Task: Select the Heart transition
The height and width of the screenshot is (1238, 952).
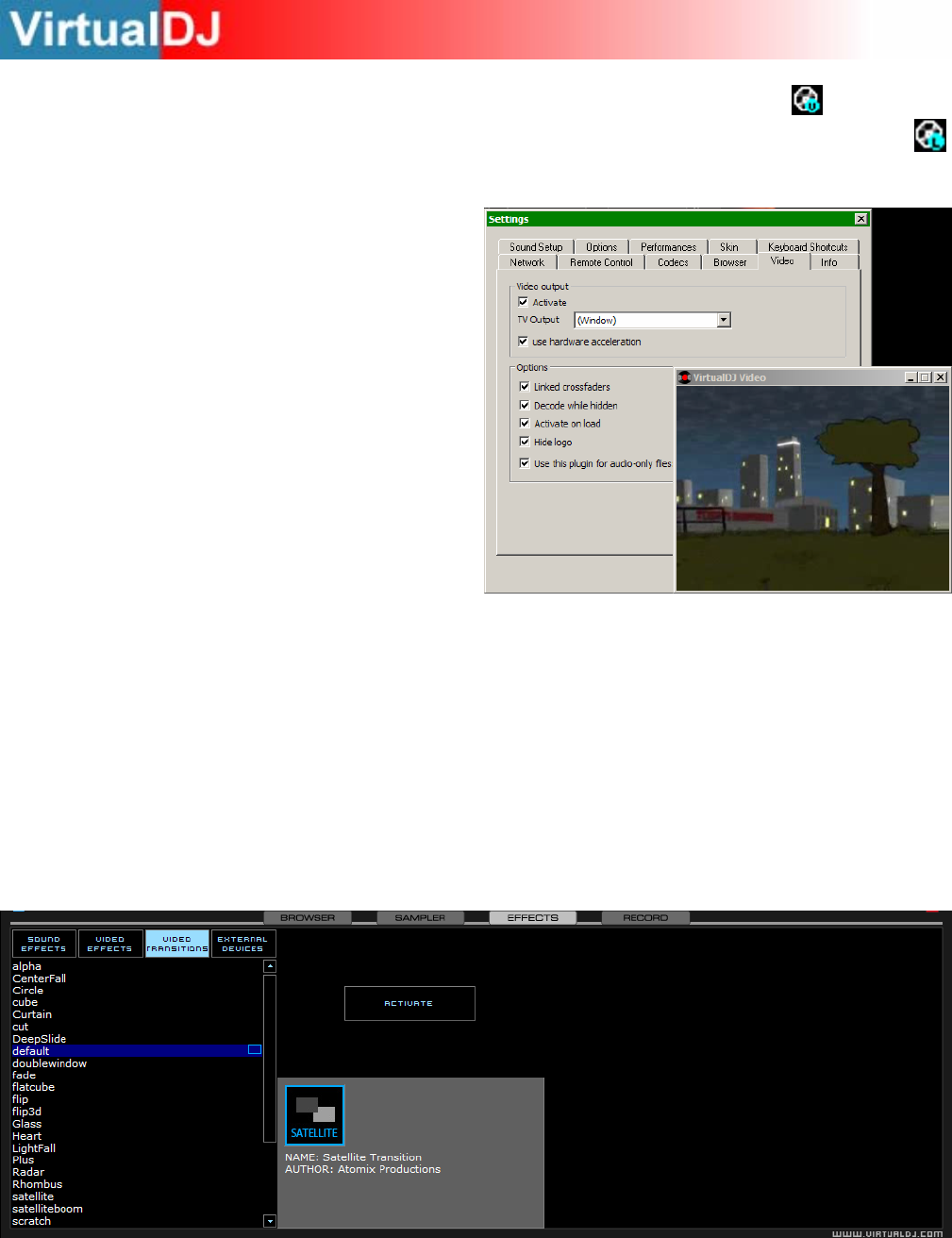Action: pos(27,1136)
